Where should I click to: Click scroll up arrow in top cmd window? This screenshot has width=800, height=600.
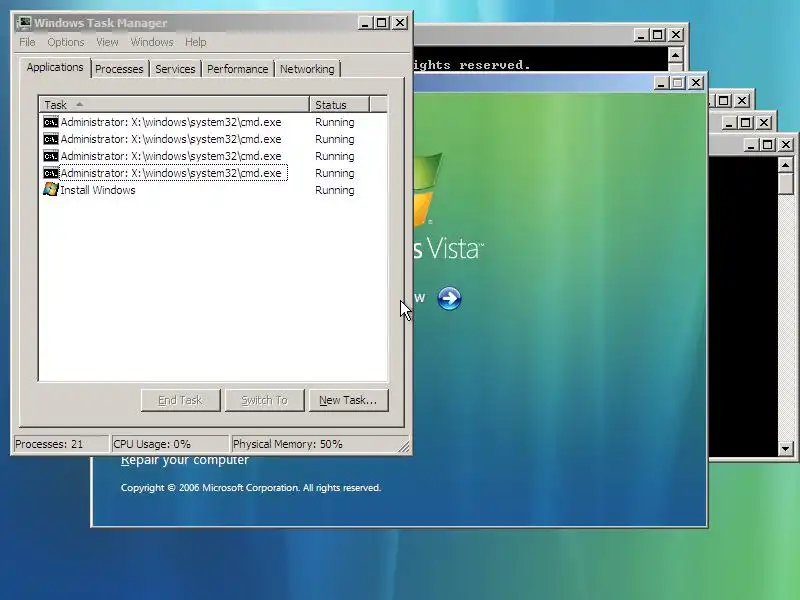(676, 55)
